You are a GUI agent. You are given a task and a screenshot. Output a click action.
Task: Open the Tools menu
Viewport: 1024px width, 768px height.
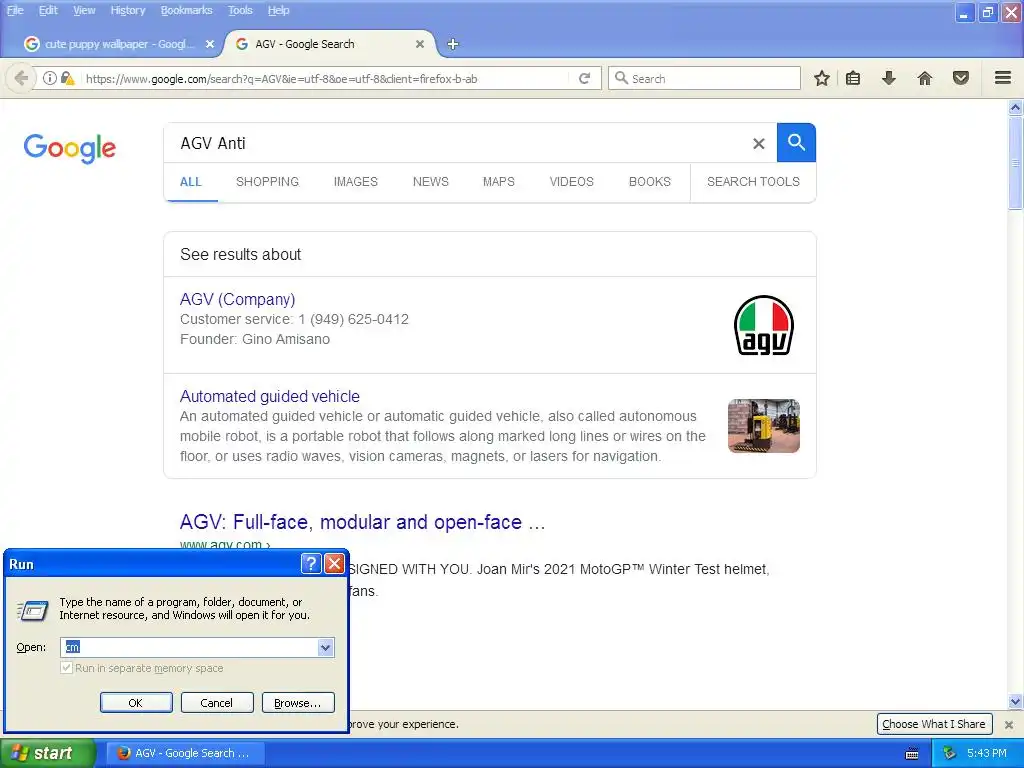tap(240, 10)
